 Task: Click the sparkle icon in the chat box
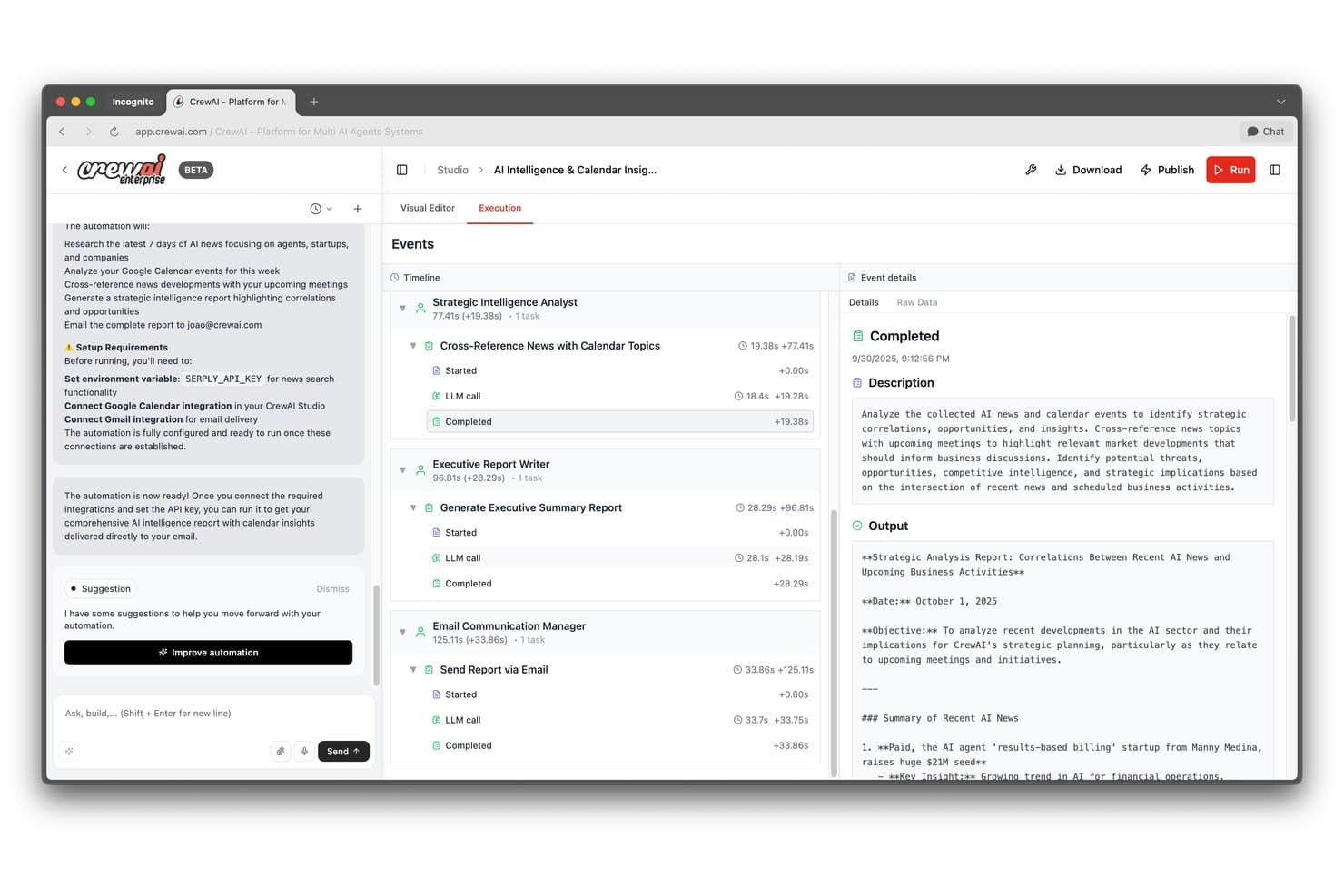pyautogui.click(x=69, y=752)
